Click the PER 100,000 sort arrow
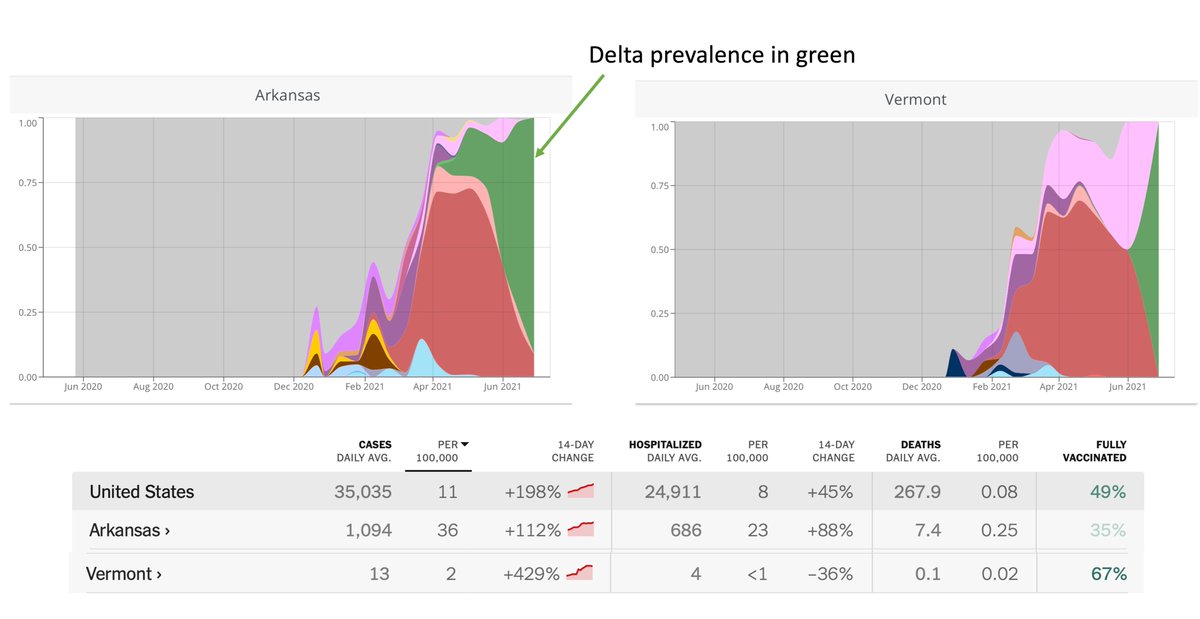The width and height of the screenshot is (1200, 619). [464, 444]
